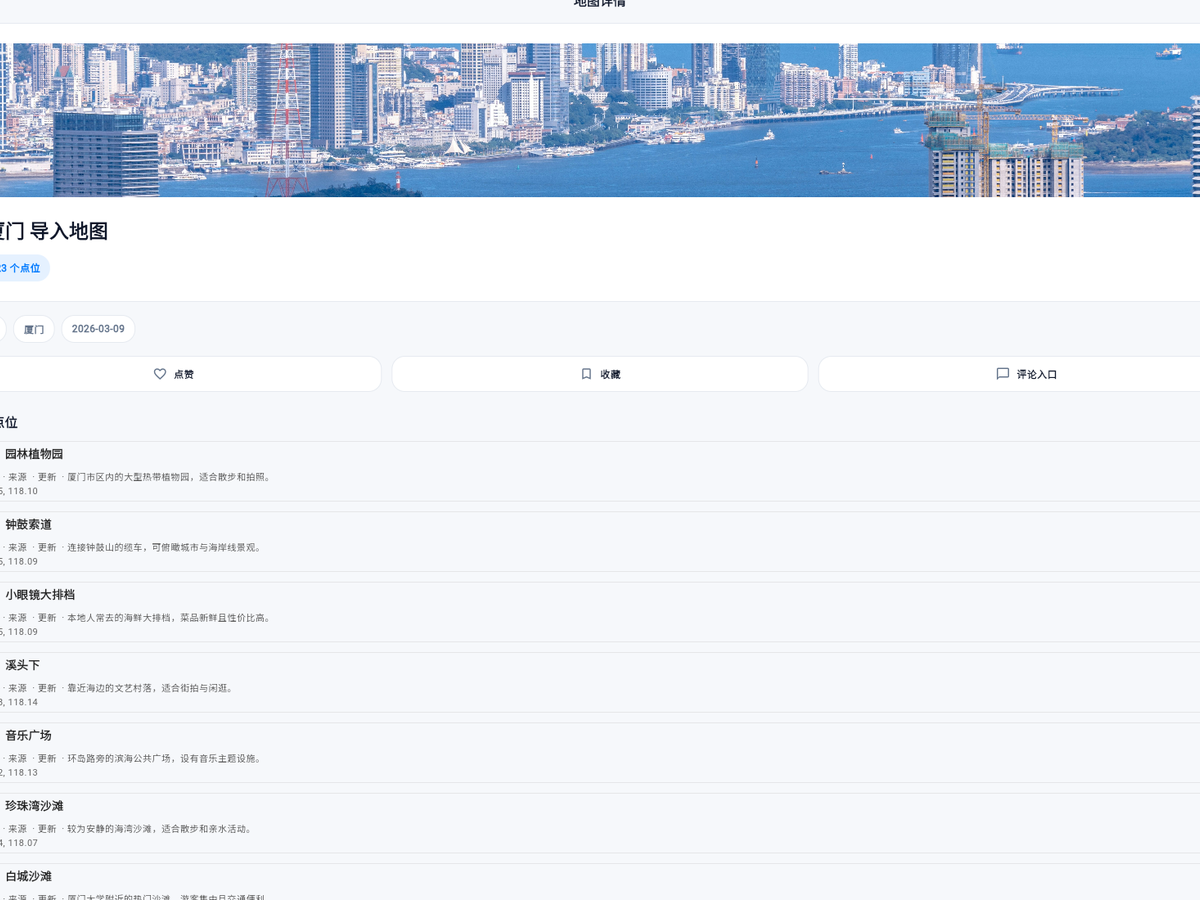
Task: Select the 溪头下 location entry
Action: (22, 665)
